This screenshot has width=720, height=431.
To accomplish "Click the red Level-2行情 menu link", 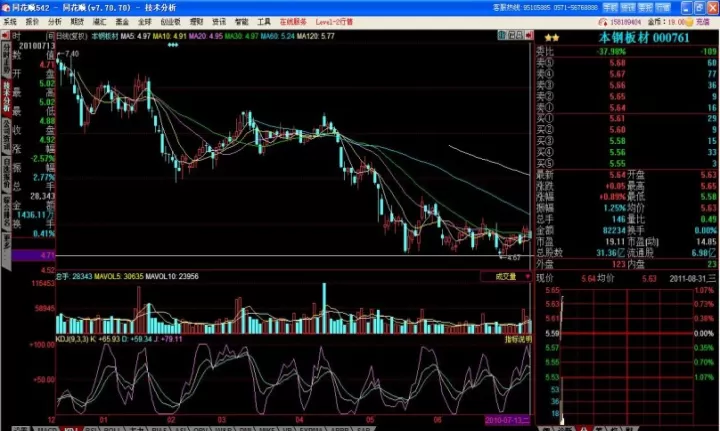I will click(334, 22).
